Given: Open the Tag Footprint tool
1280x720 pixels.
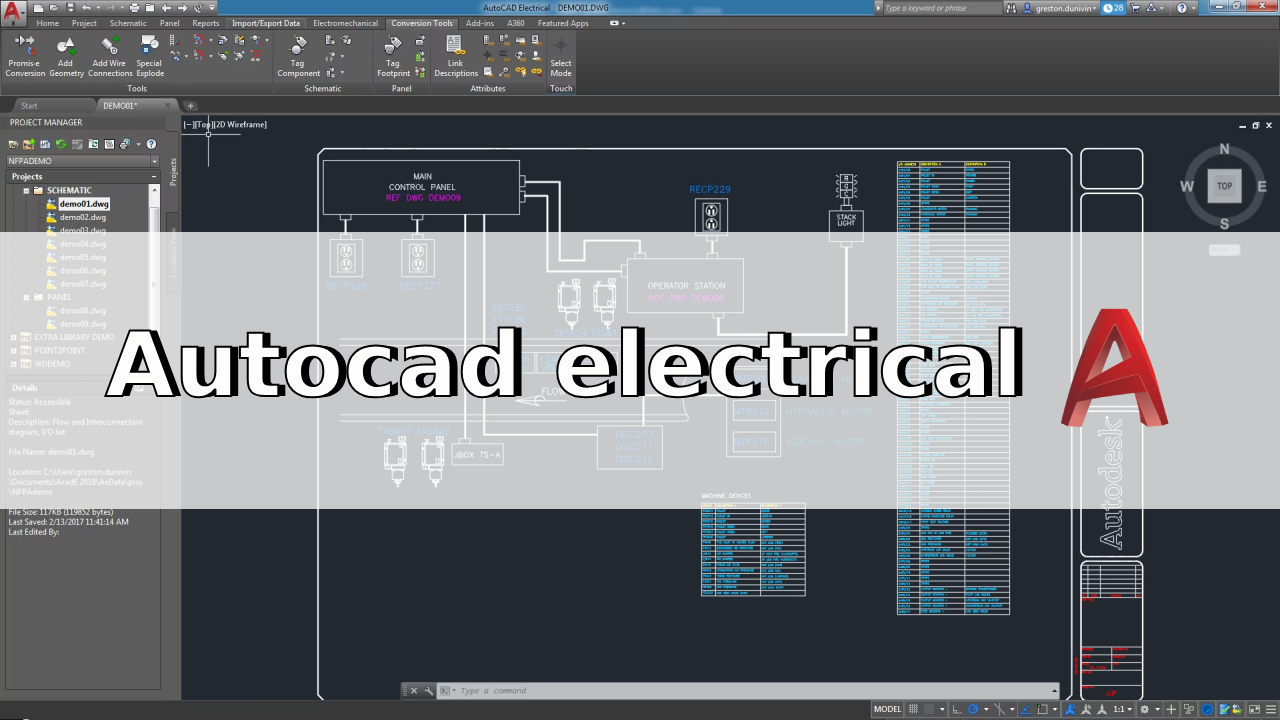Looking at the screenshot, I should pyautogui.click(x=393, y=56).
